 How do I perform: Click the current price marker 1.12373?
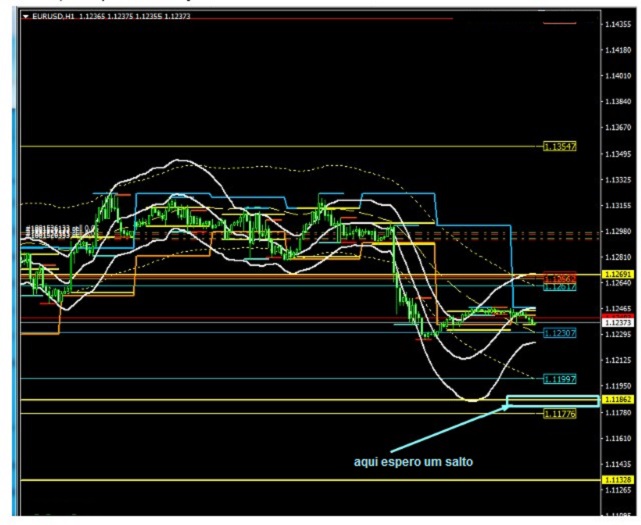click(x=616, y=323)
